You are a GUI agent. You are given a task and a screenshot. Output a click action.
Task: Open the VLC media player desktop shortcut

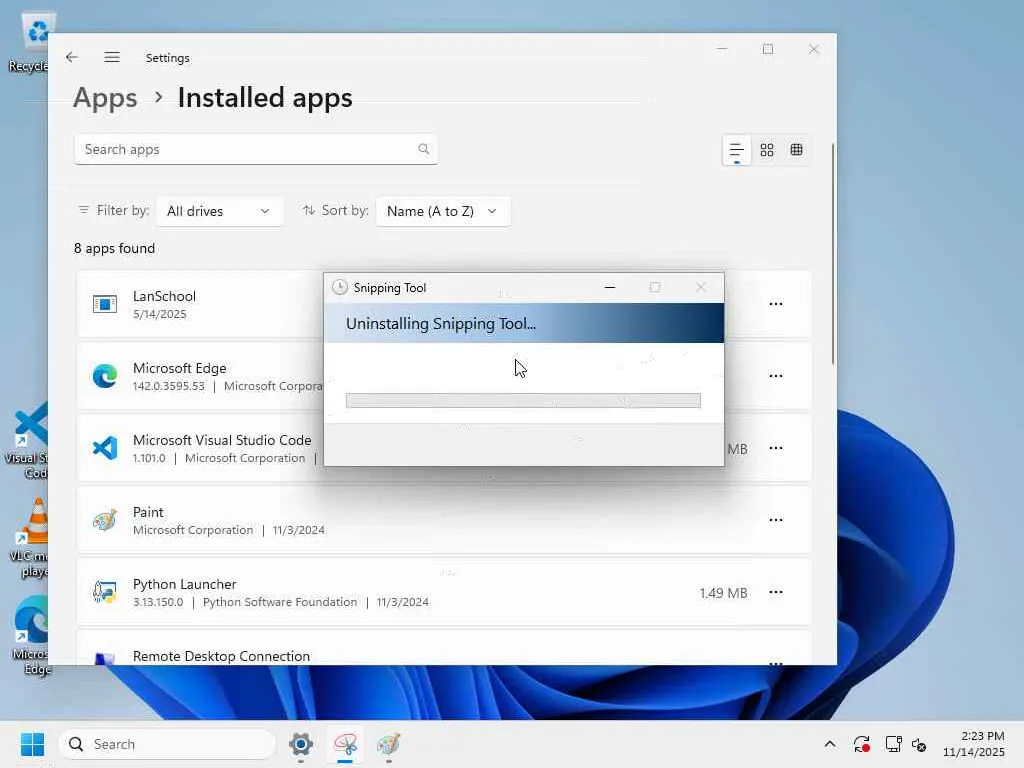[x=29, y=537]
